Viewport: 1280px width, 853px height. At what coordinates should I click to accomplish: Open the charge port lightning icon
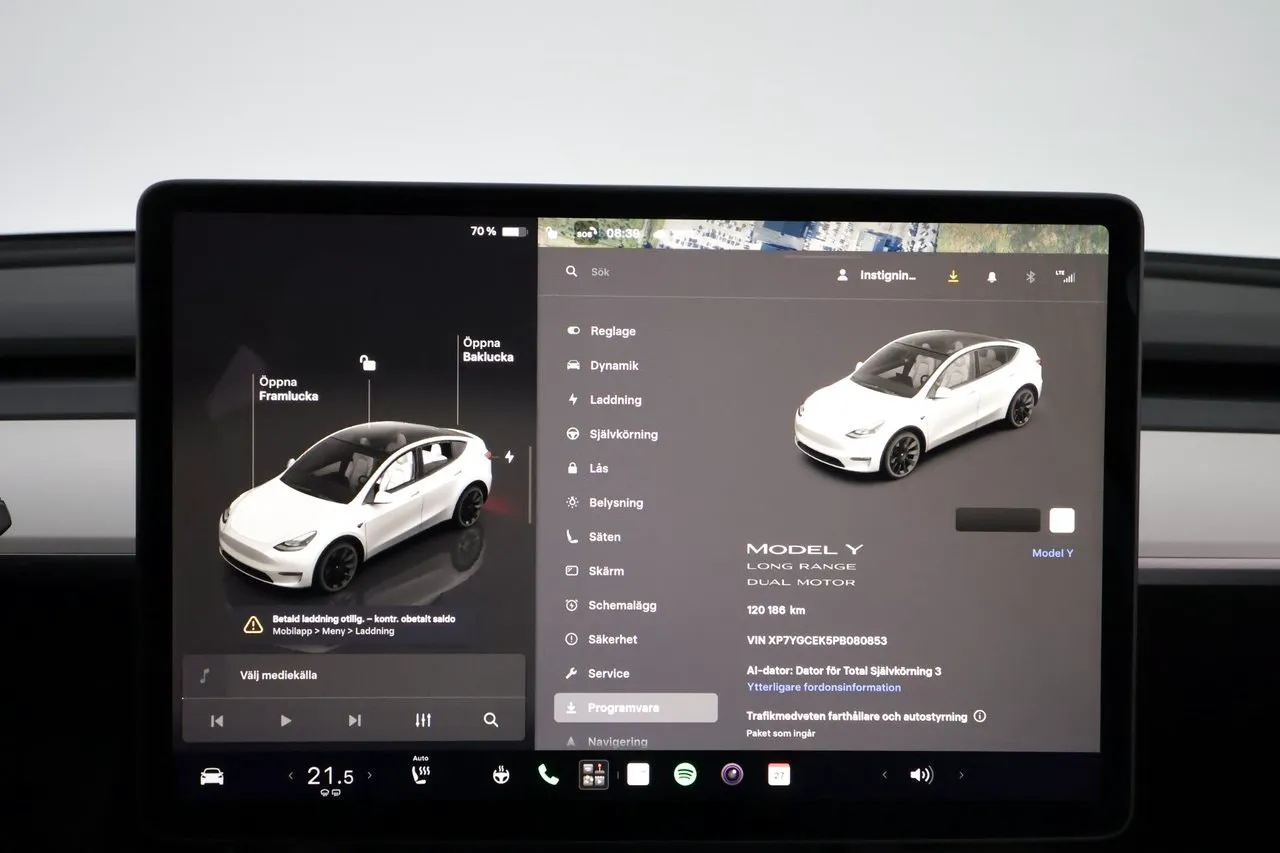(x=509, y=457)
